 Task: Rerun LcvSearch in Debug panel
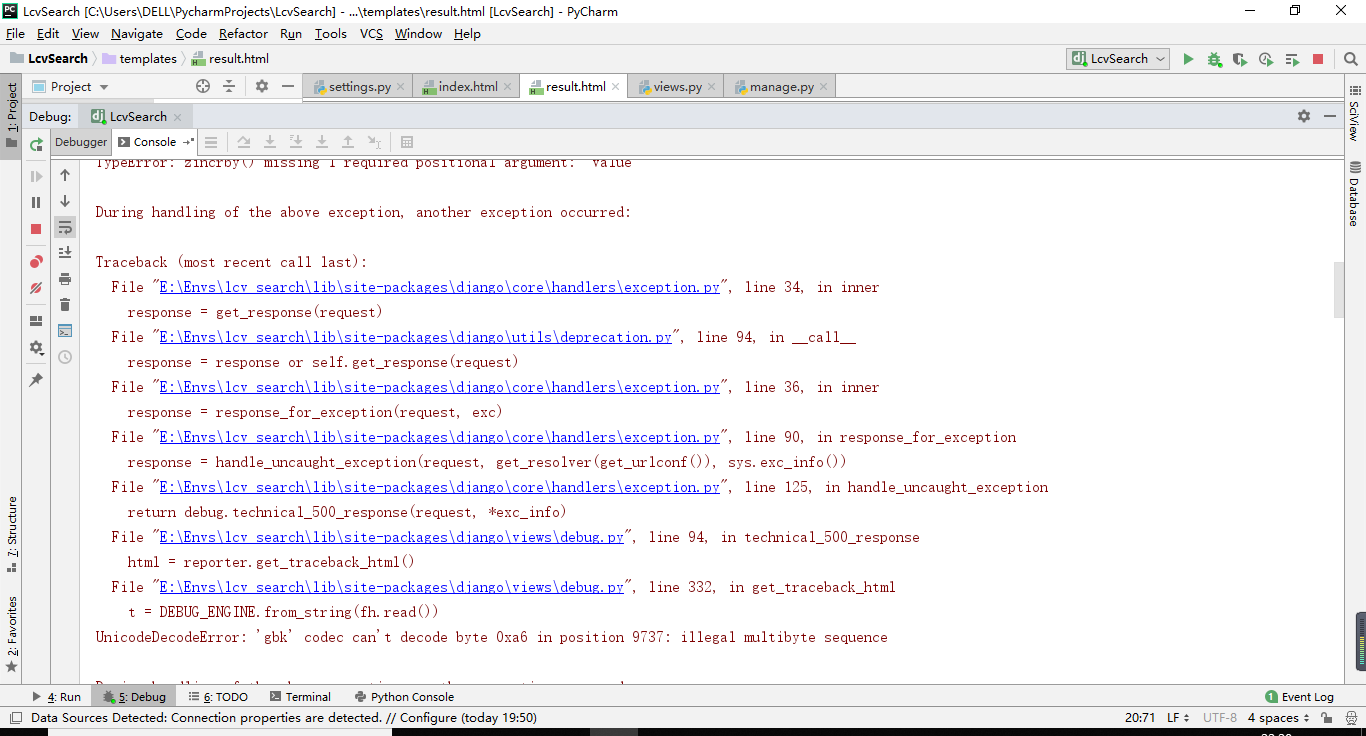(36, 145)
